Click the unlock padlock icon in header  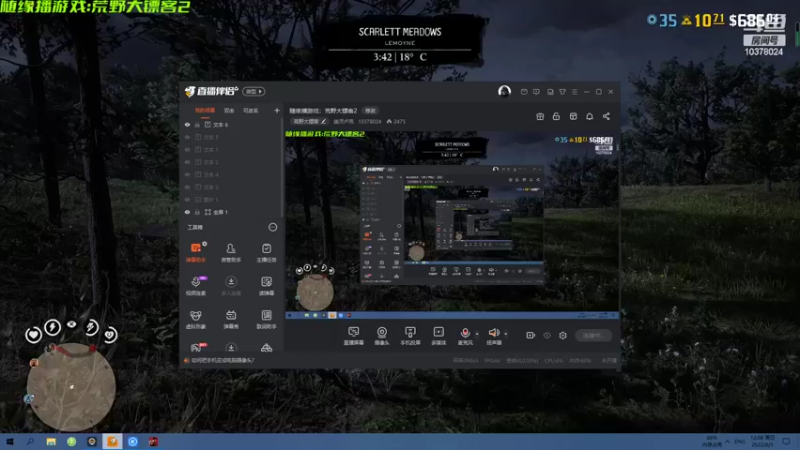coord(556,116)
